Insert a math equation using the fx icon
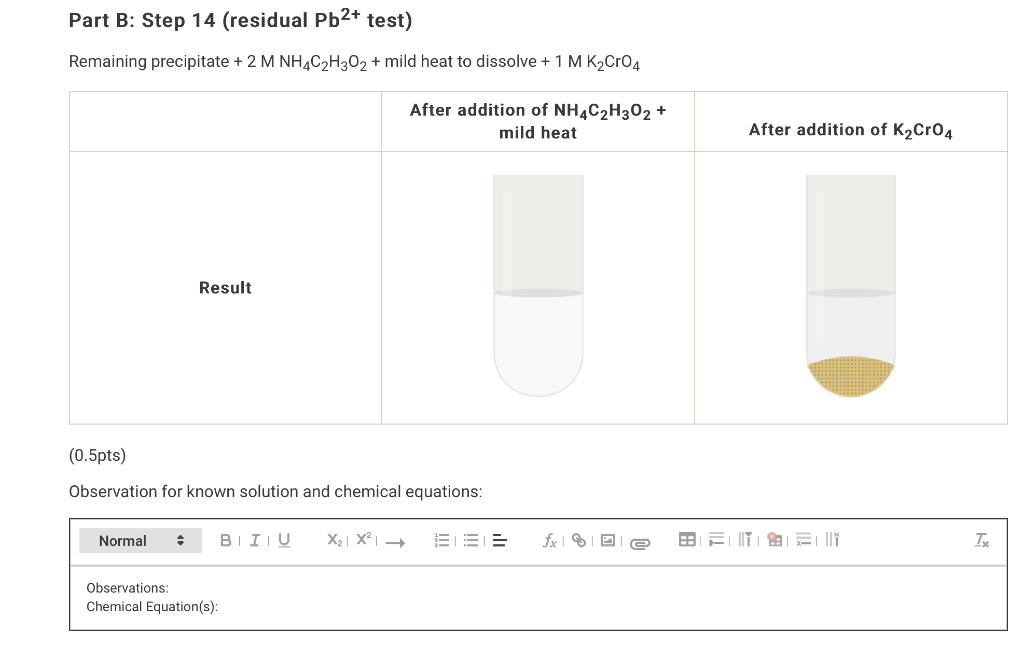 coord(548,540)
